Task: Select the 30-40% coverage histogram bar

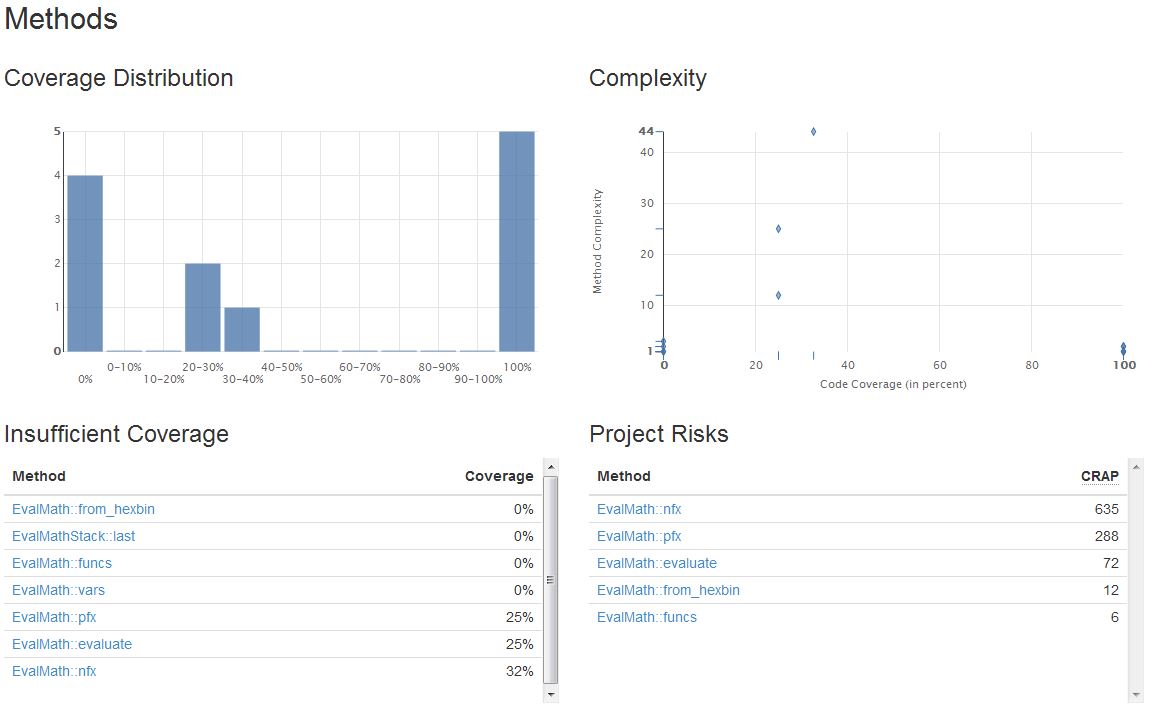Action: [242, 329]
